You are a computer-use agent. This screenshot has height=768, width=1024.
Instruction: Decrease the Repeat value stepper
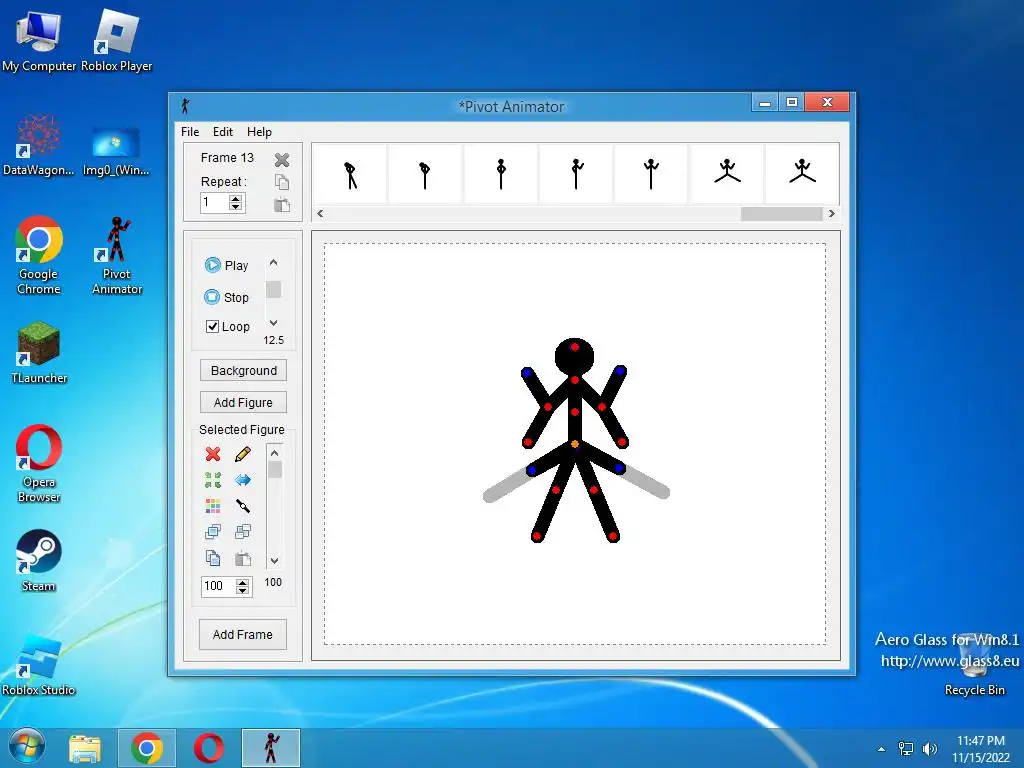(236, 207)
